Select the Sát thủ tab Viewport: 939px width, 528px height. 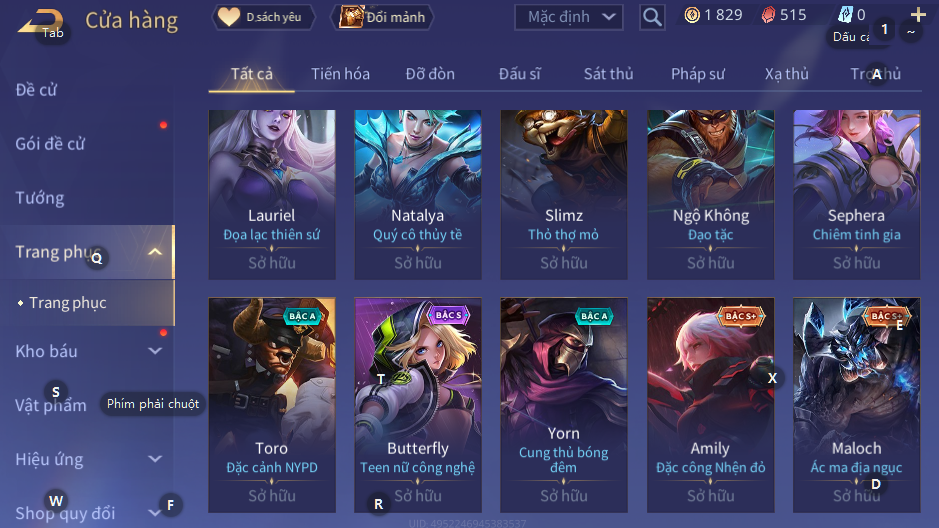tap(608, 74)
